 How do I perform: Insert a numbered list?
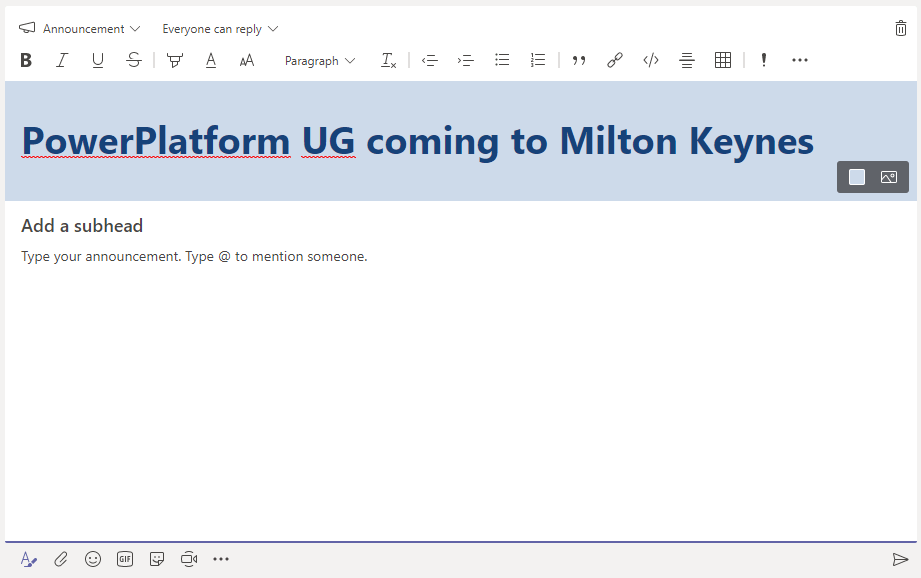click(538, 60)
